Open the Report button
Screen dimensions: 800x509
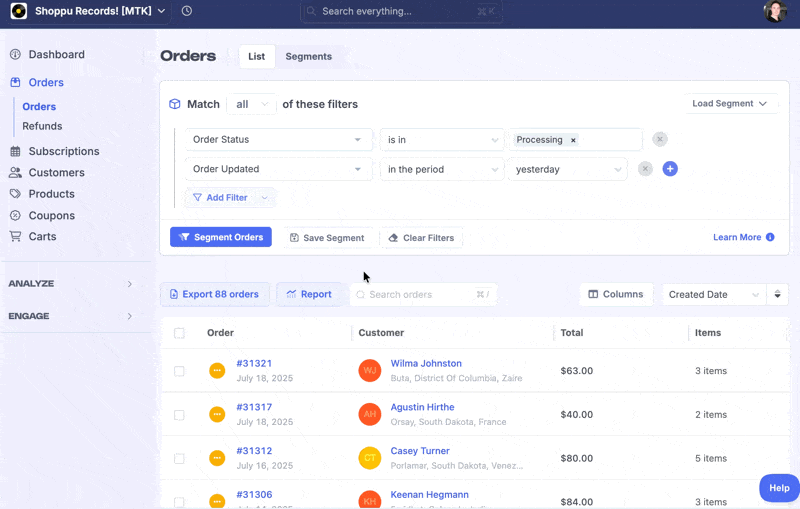point(309,294)
